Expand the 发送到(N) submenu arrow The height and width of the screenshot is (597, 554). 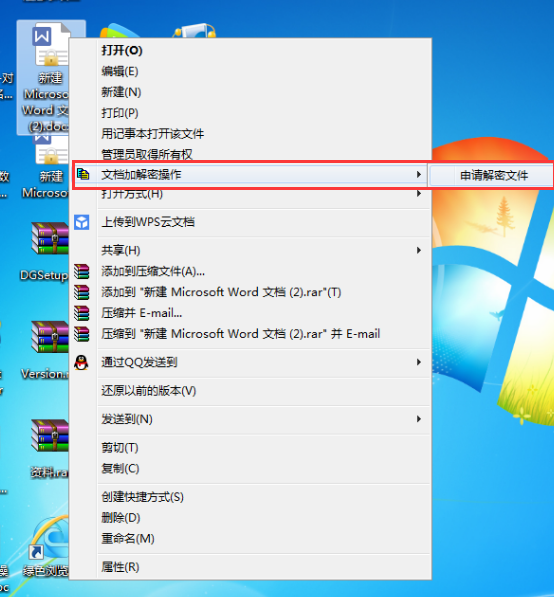pos(419,419)
